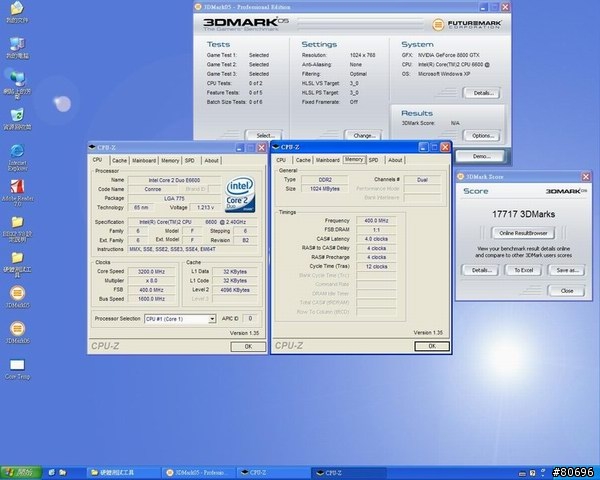Click the Core Speed field showing 3200.0 MHz
600x480 pixels.
pos(152,271)
